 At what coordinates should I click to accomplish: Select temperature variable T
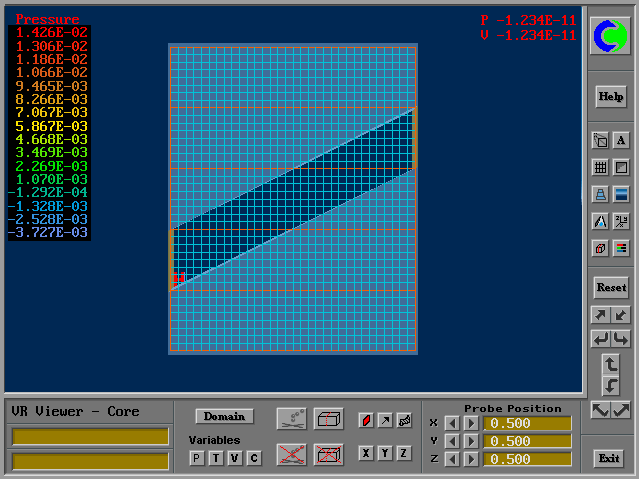(216, 458)
